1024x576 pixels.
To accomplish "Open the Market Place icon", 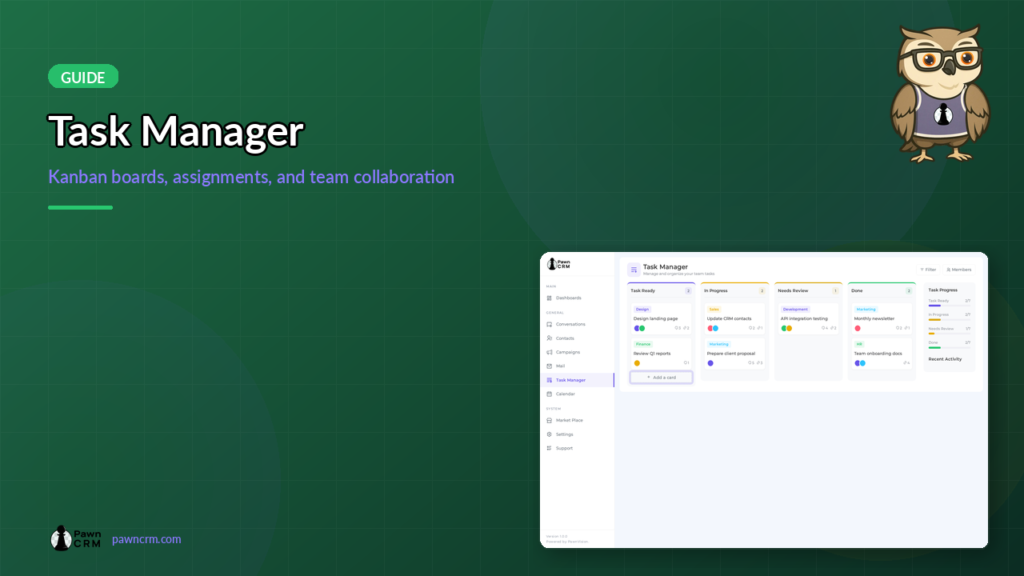I will pyautogui.click(x=550, y=420).
